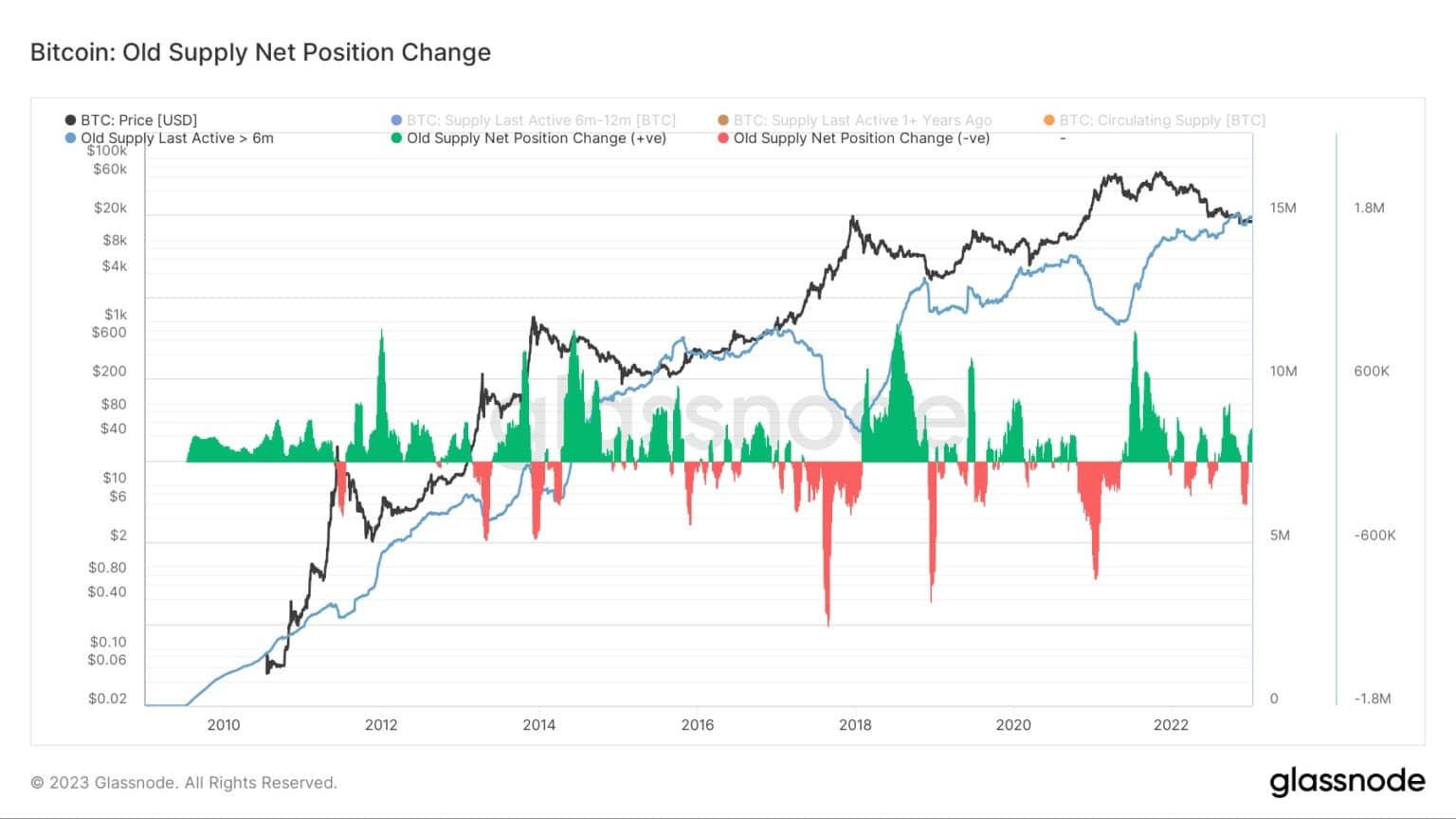Click the -600K net position axis label
The width and height of the screenshot is (1456, 819).
1374,536
